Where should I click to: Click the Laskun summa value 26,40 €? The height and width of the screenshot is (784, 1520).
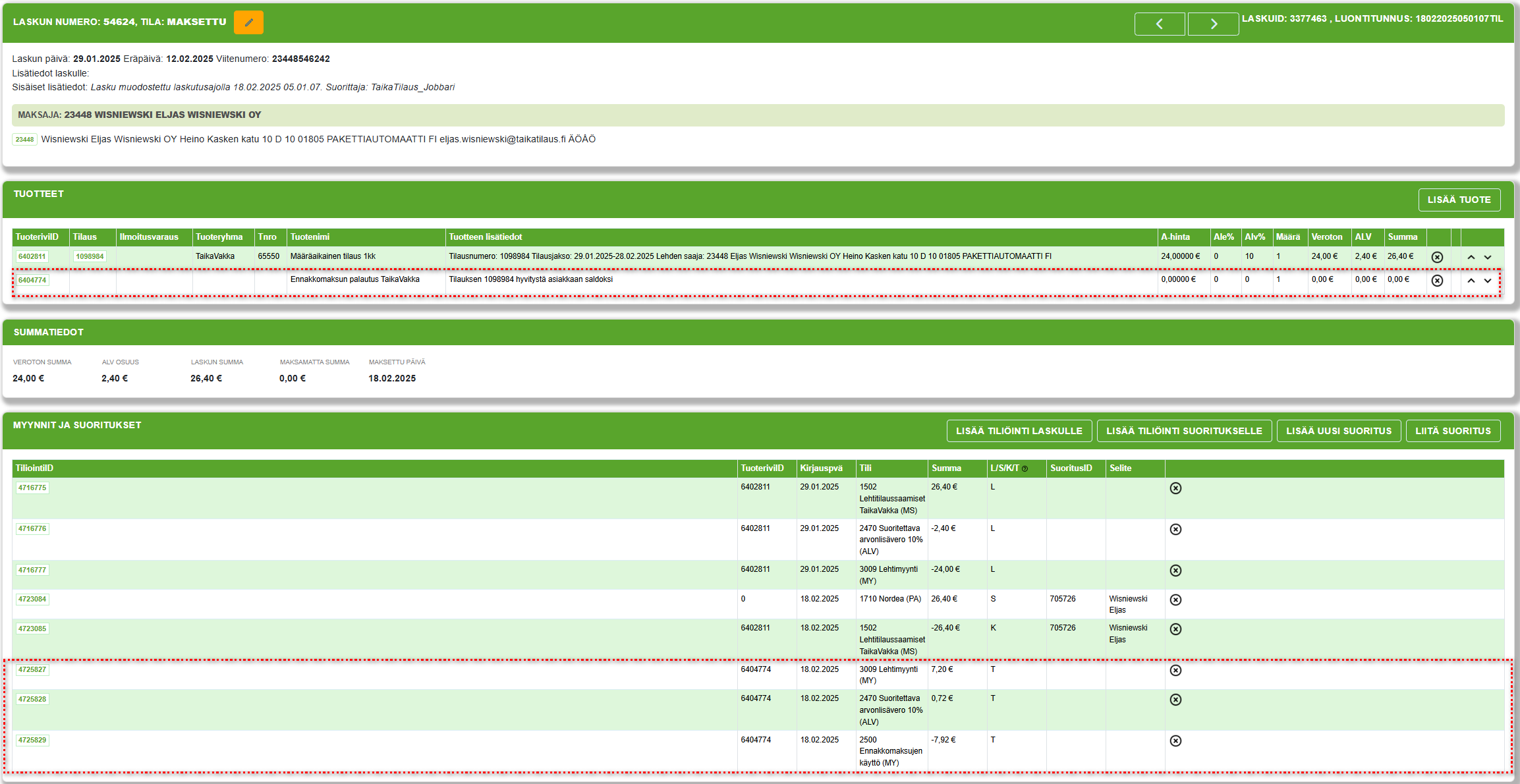206,379
